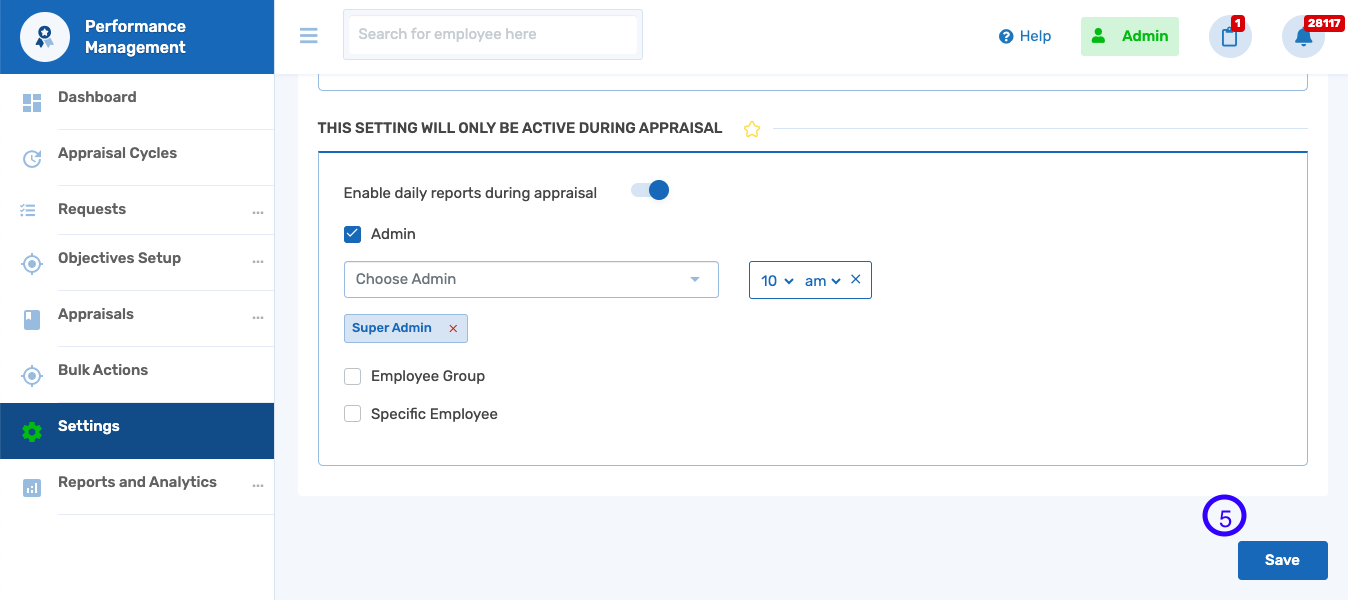This screenshot has width=1348, height=600.
Task: Click the clipboard icon with badge 1
Action: point(1229,37)
